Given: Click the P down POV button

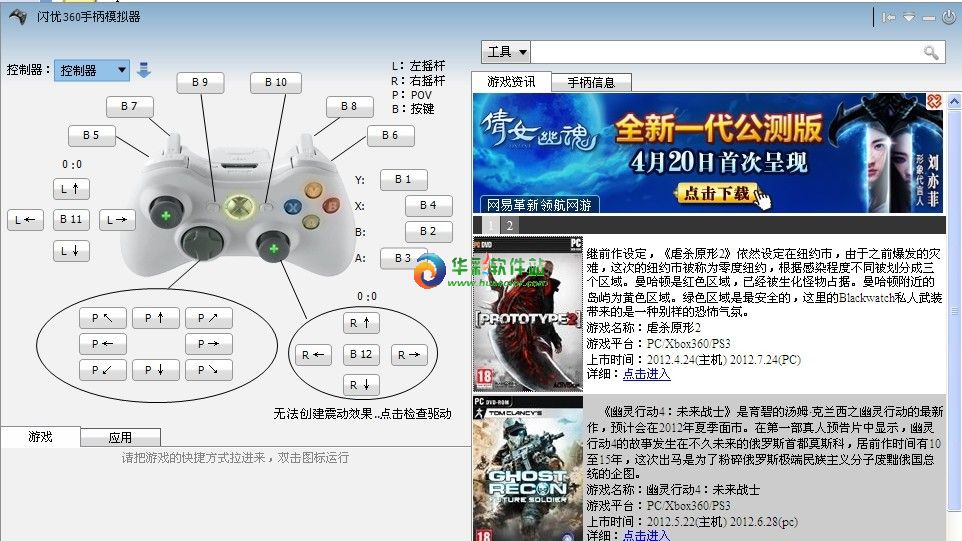Looking at the screenshot, I should pyautogui.click(x=156, y=370).
